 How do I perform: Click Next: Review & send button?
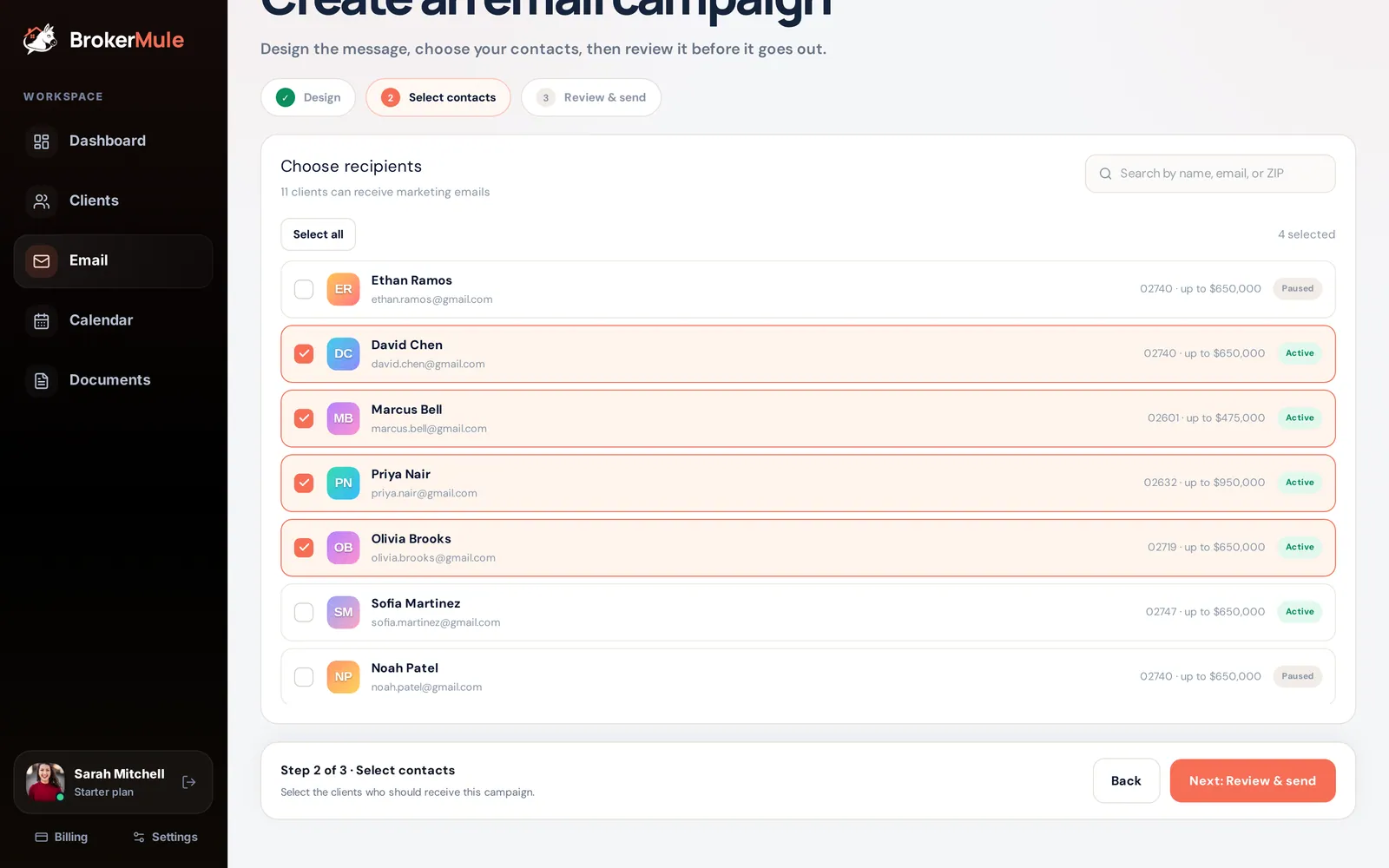click(x=1253, y=781)
